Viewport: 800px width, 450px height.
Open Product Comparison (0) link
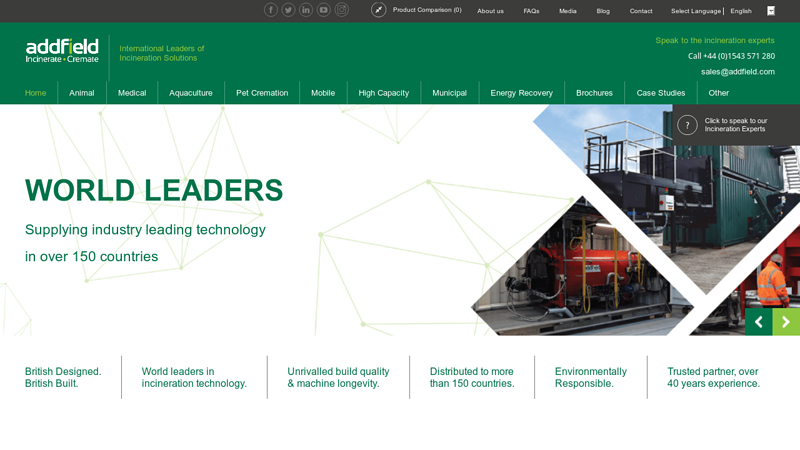[x=427, y=10]
